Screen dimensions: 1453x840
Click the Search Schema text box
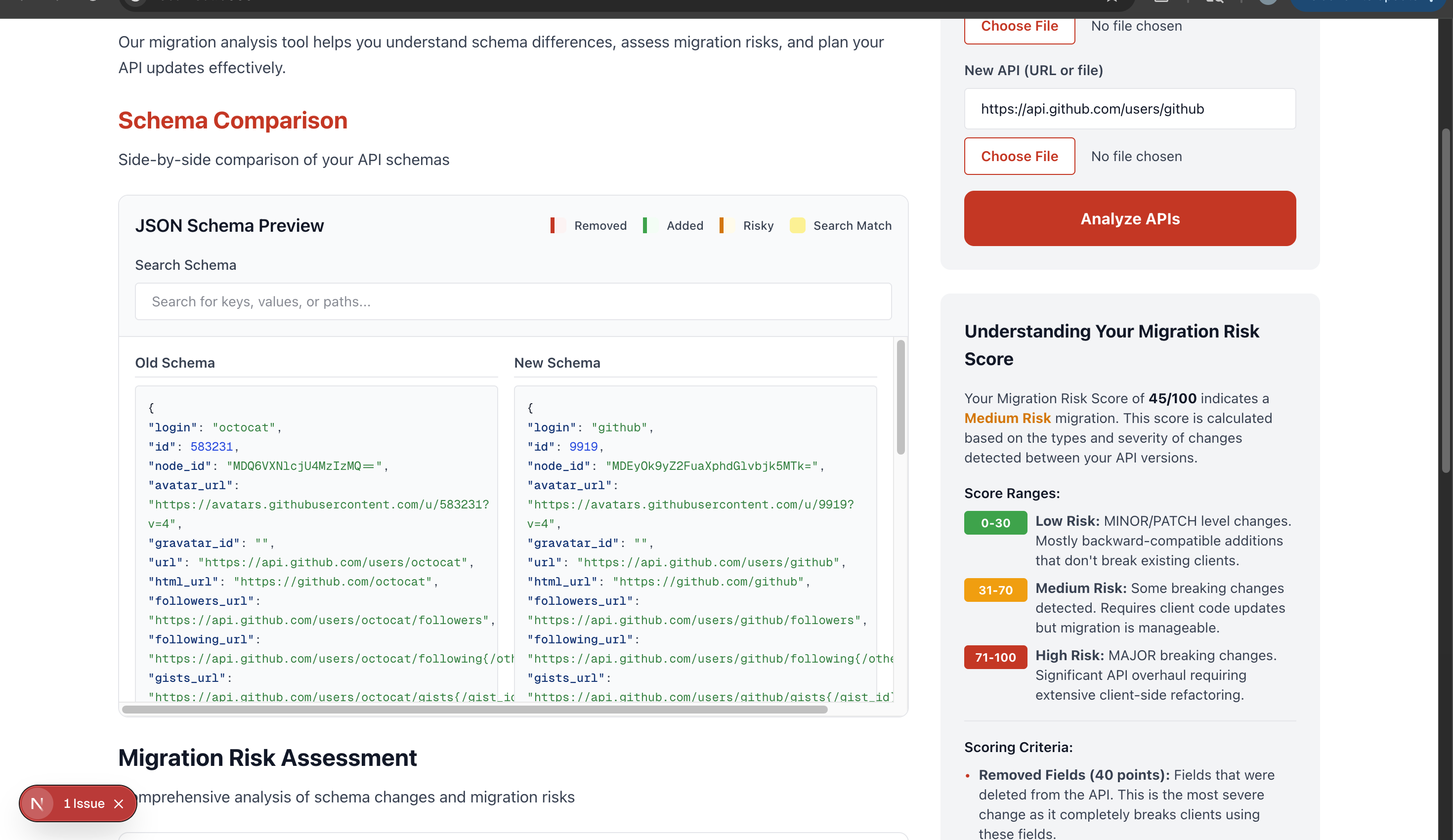pyautogui.click(x=513, y=301)
